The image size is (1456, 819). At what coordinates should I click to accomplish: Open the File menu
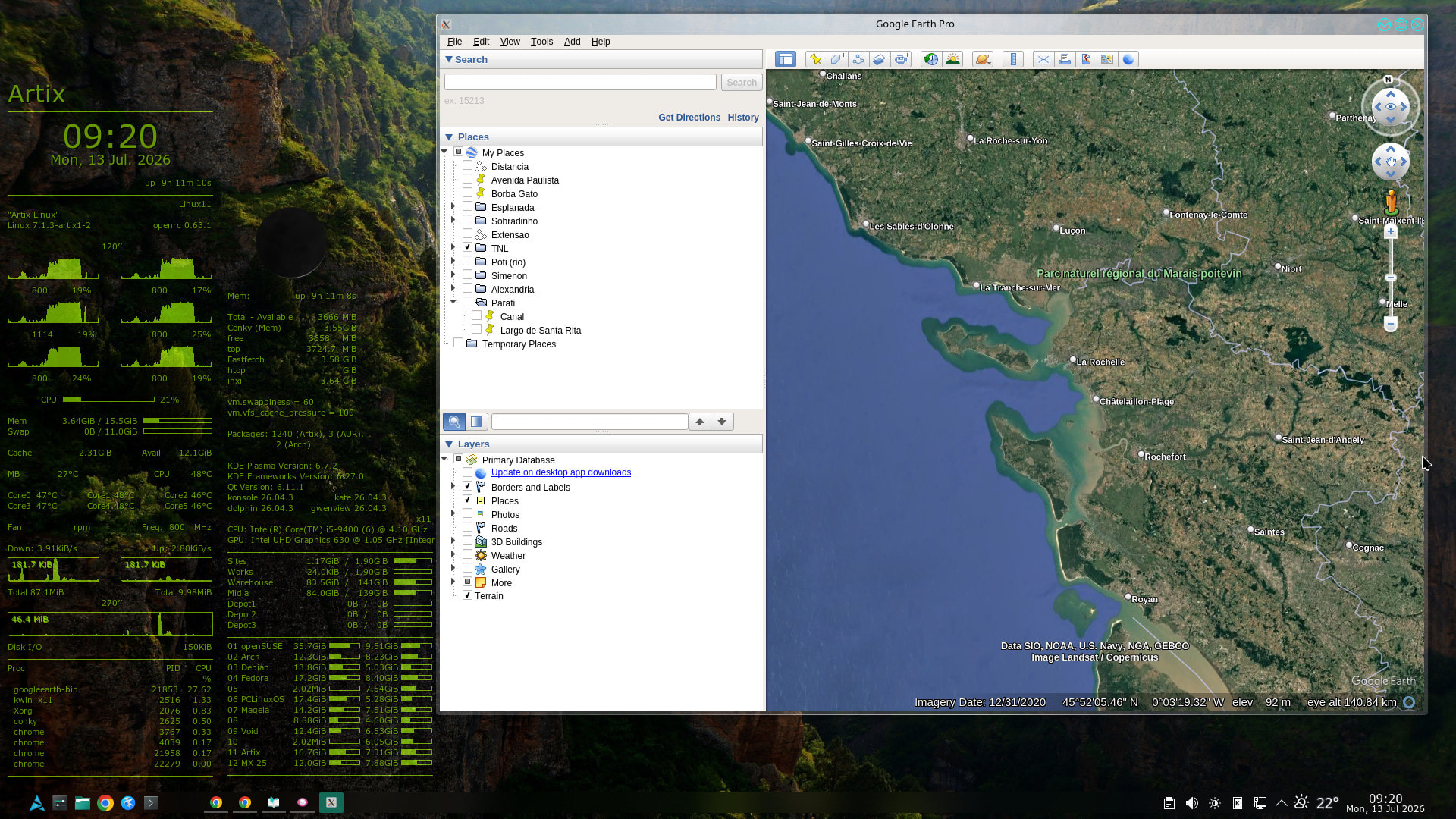[x=454, y=42]
